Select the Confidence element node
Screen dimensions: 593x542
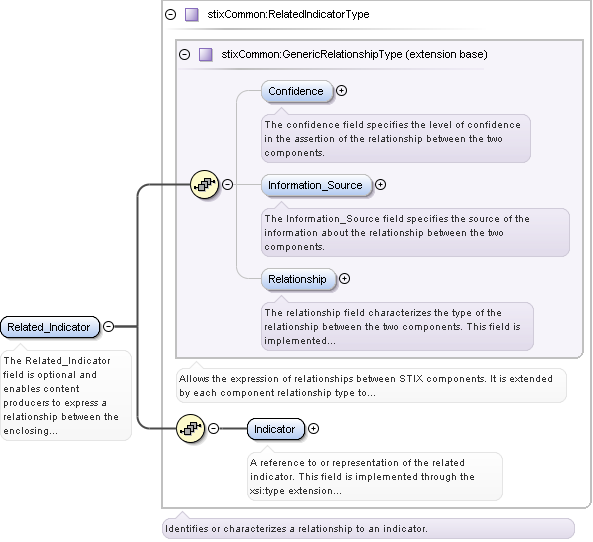[296, 92]
